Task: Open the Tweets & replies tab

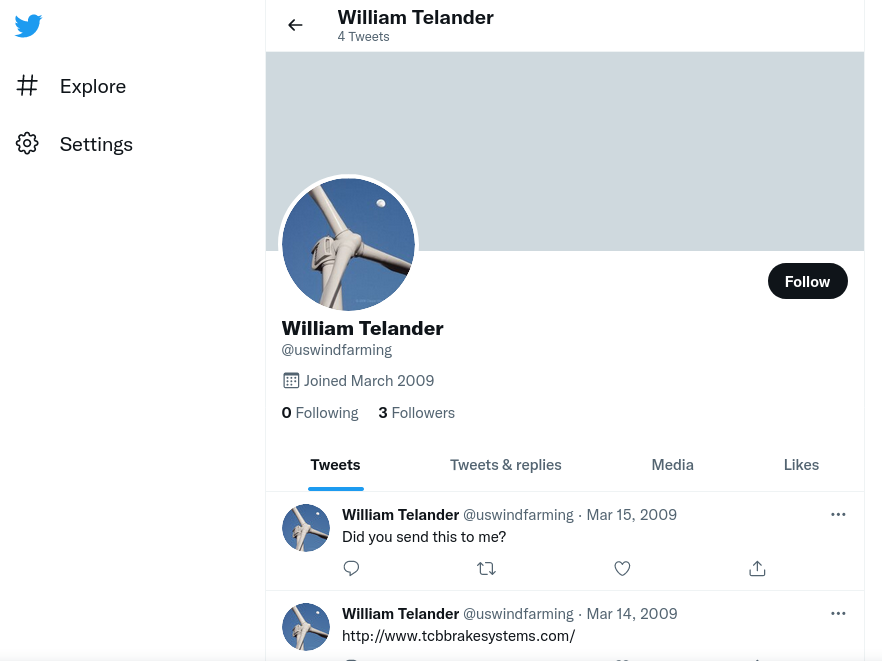Action: coord(505,465)
